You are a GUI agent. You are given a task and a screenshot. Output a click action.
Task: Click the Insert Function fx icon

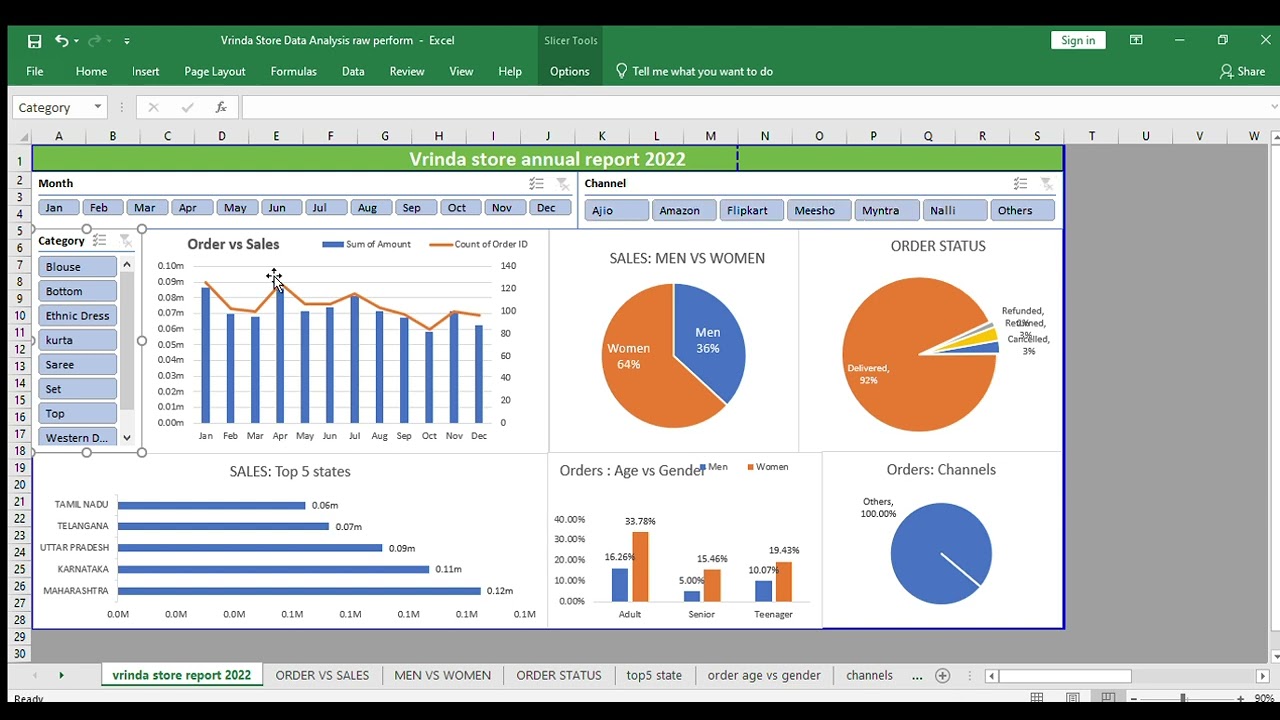click(221, 107)
